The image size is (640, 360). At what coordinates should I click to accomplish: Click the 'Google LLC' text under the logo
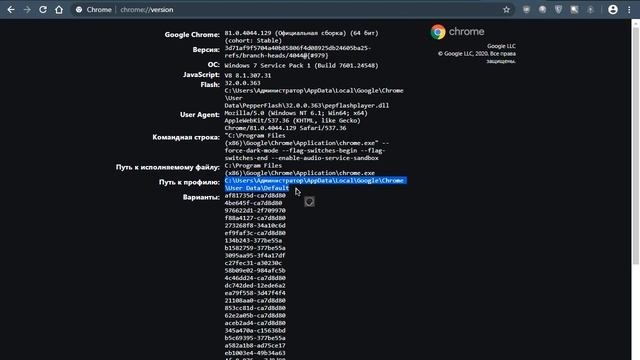(x=501, y=46)
